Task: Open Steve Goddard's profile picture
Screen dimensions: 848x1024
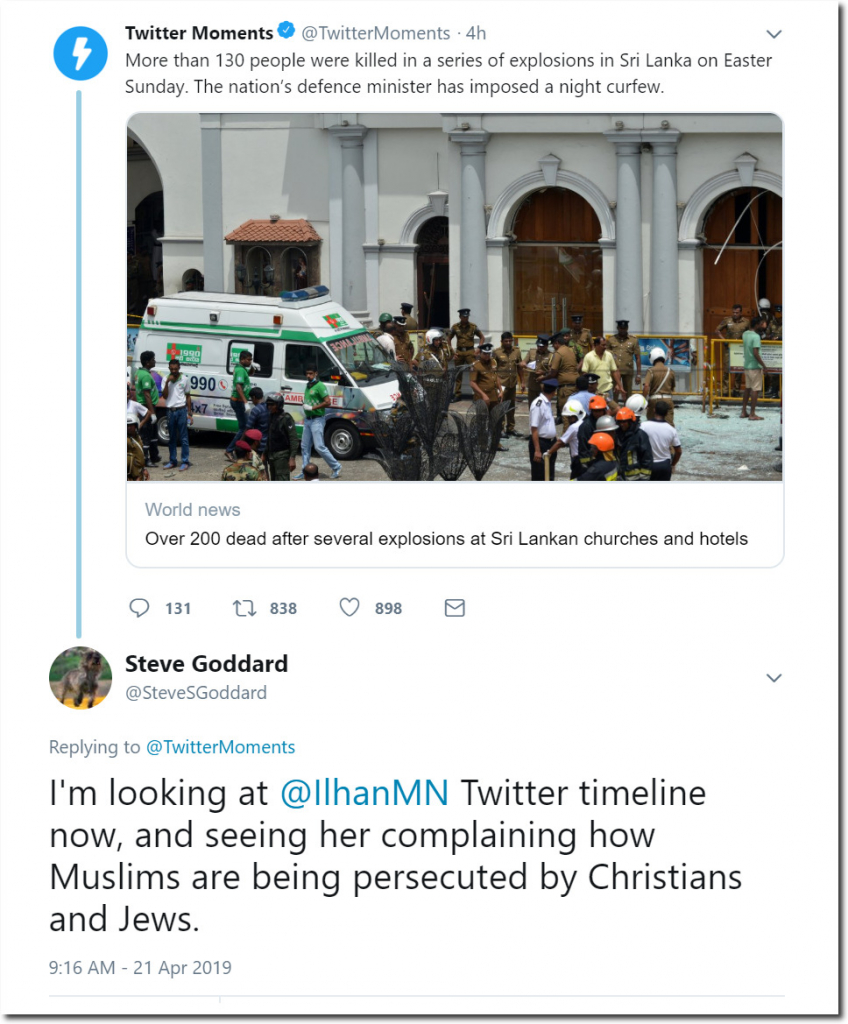Action: pyautogui.click(x=80, y=678)
